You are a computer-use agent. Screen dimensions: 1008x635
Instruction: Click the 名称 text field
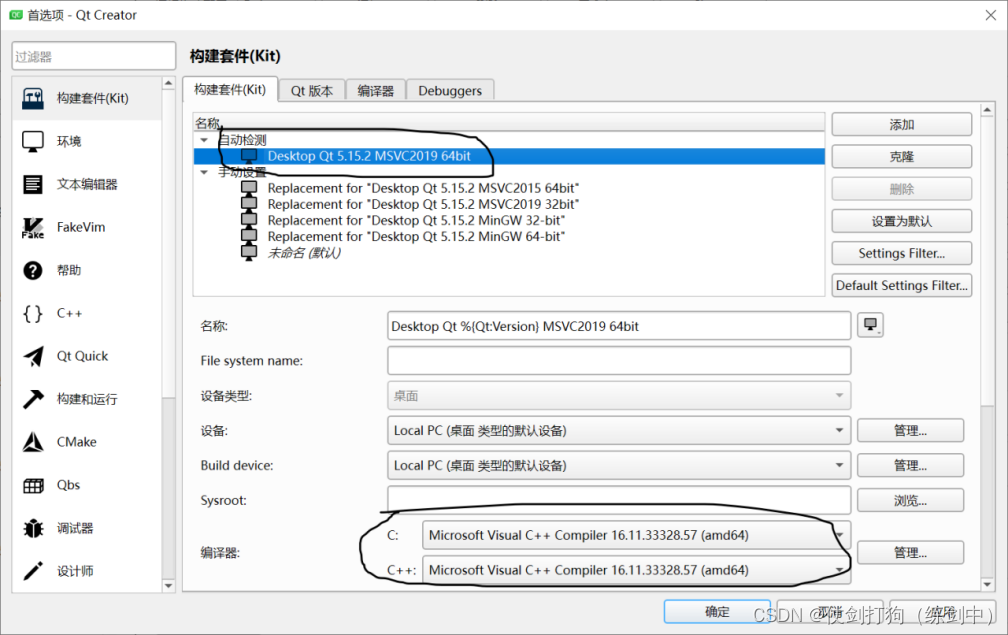tap(619, 326)
